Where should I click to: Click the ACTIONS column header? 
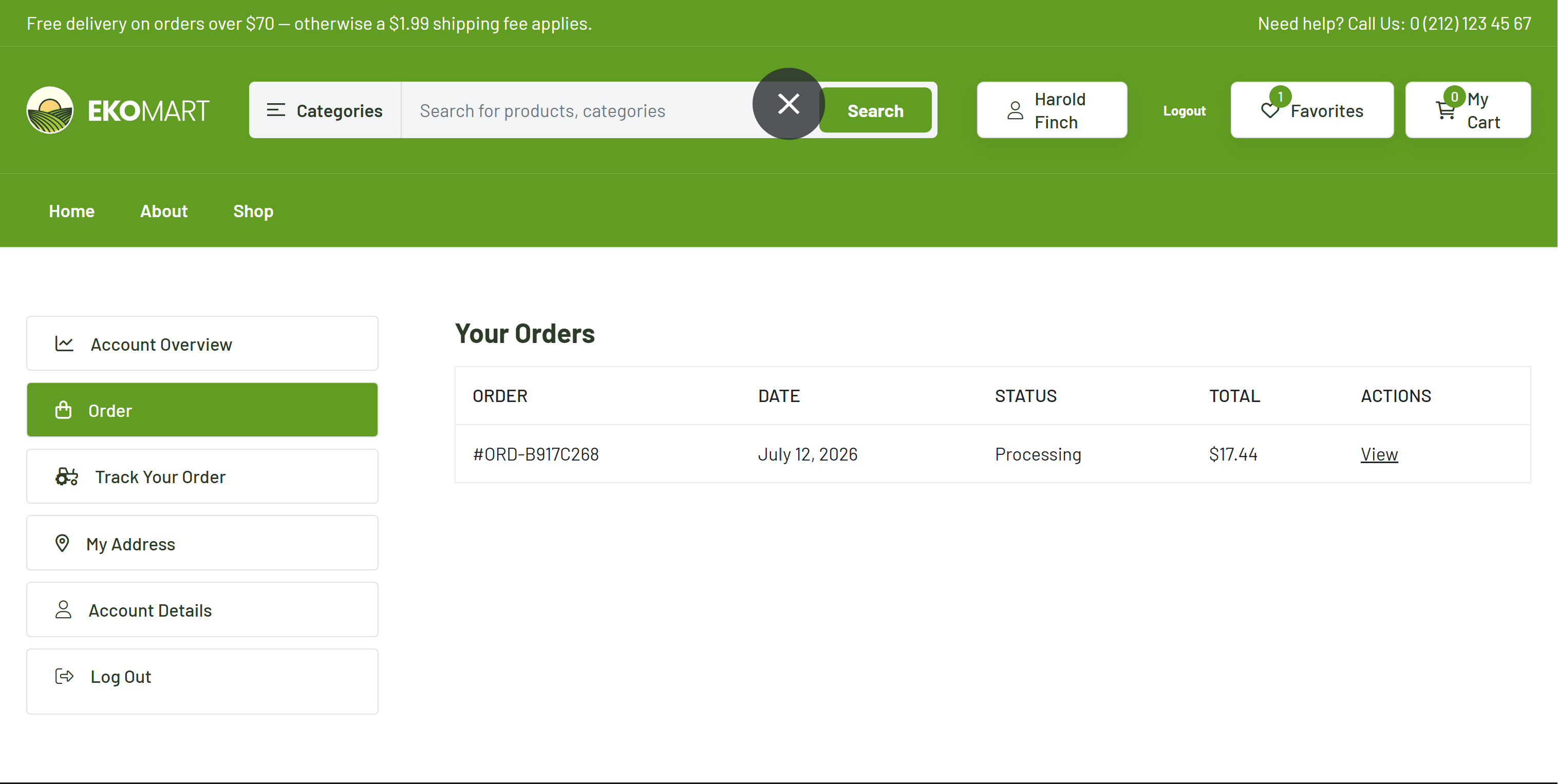[1396, 396]
